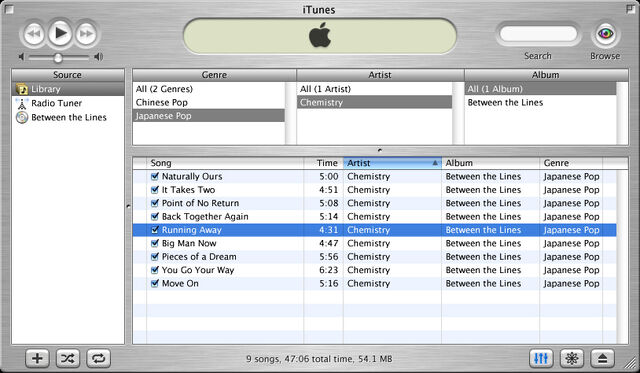
Task: Uncheck the Naturally Ours checkbox
Action: coord(155,176)
